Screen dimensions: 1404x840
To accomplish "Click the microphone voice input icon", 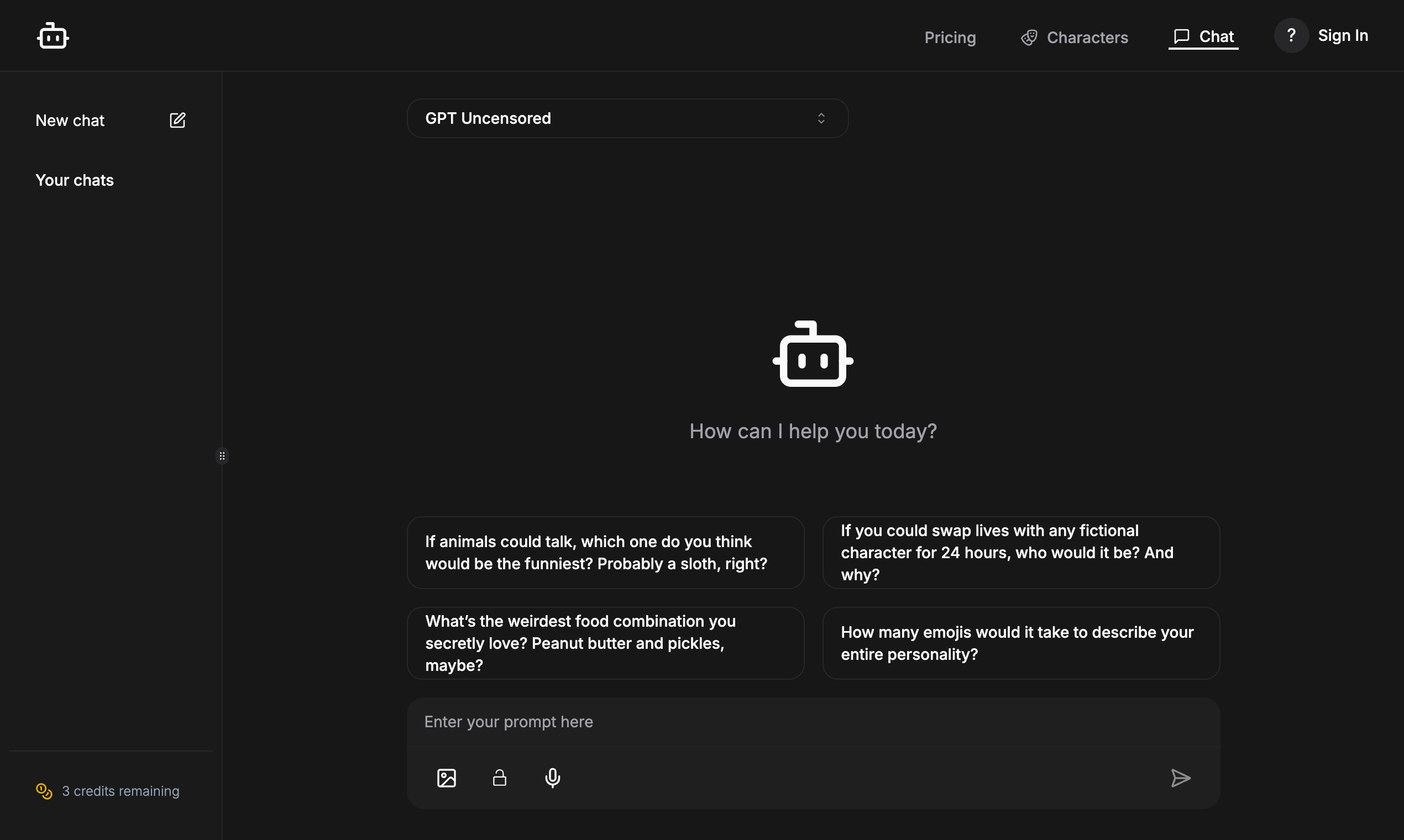I will (x=553, y=778).
